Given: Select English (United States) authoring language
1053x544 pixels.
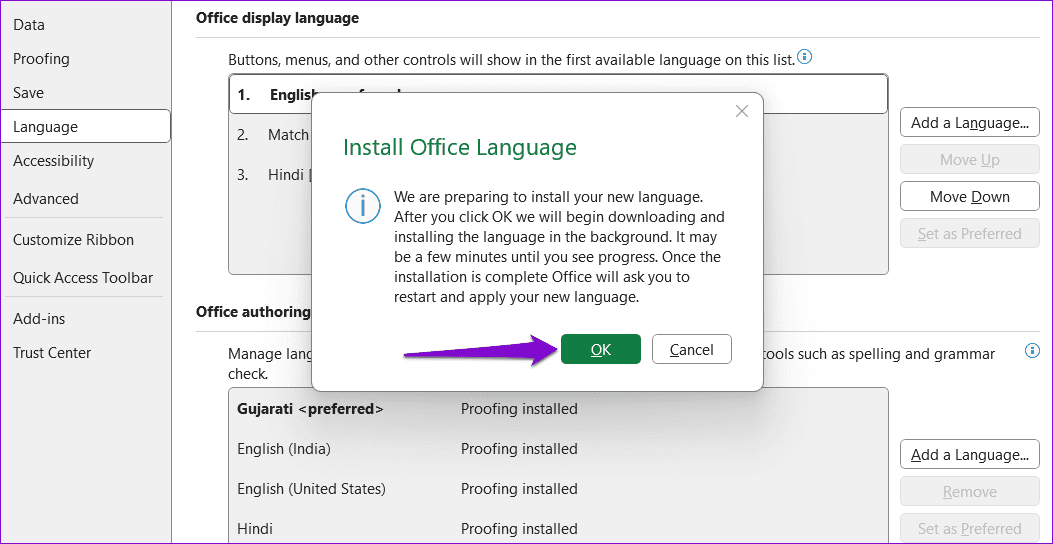Looking at the screenshot, I should (x=311, y=489).
